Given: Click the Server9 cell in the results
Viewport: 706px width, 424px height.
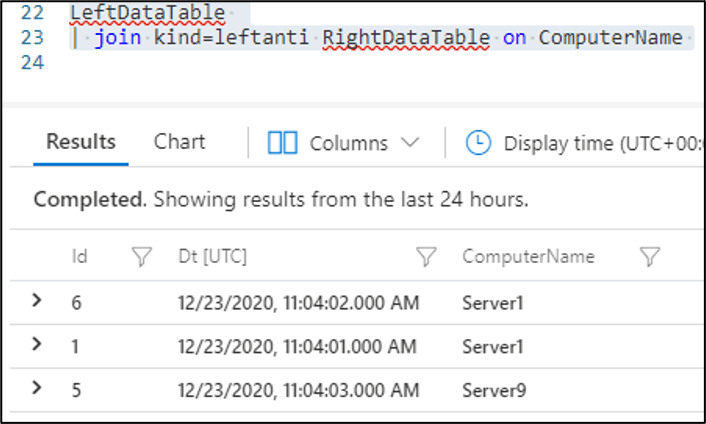Looking at the screenshot, I should [492, 389].
